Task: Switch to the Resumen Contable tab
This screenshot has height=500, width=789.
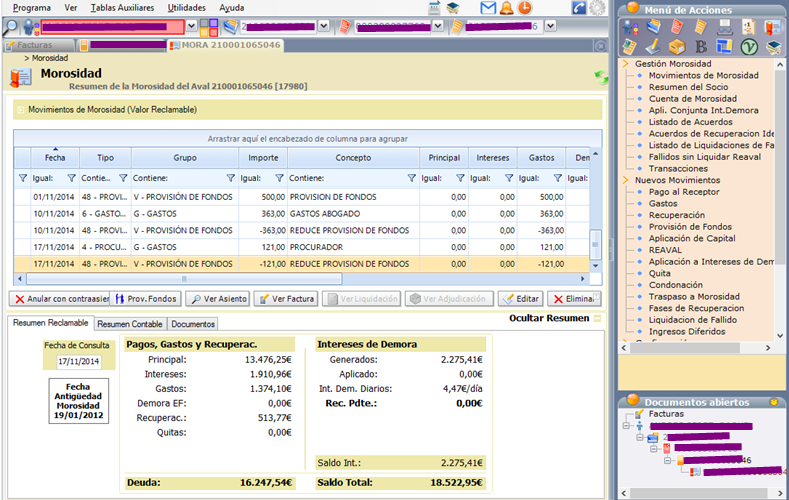Action: pyautogui.click(x=130, y=324)
